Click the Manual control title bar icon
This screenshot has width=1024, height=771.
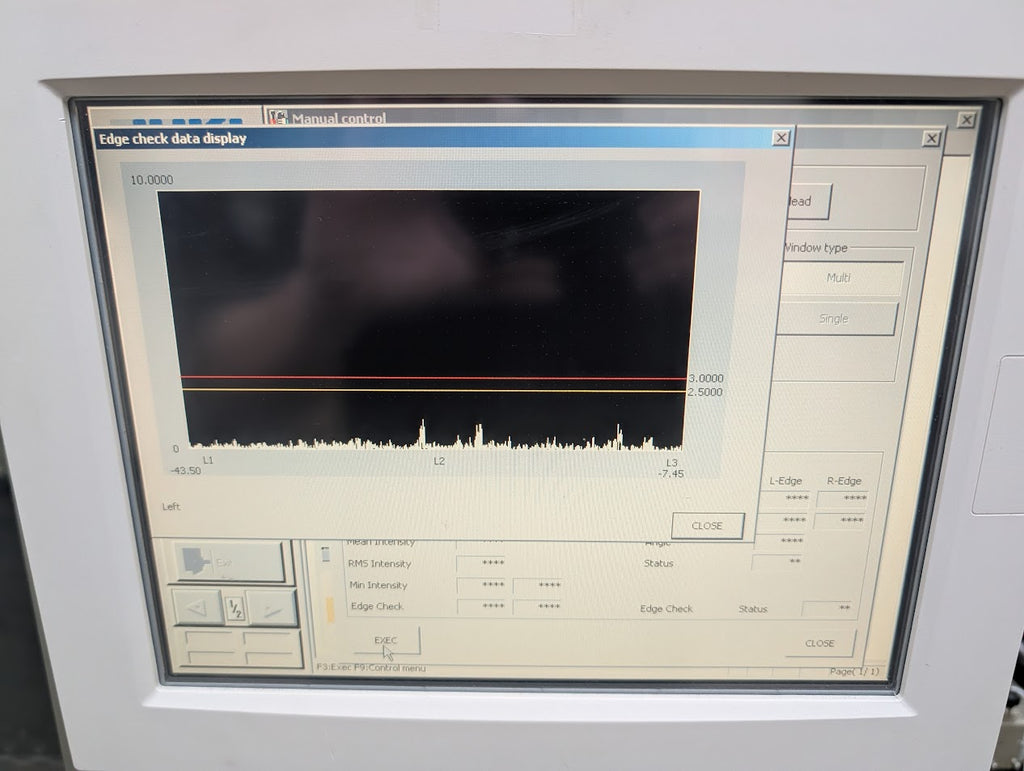278,118
